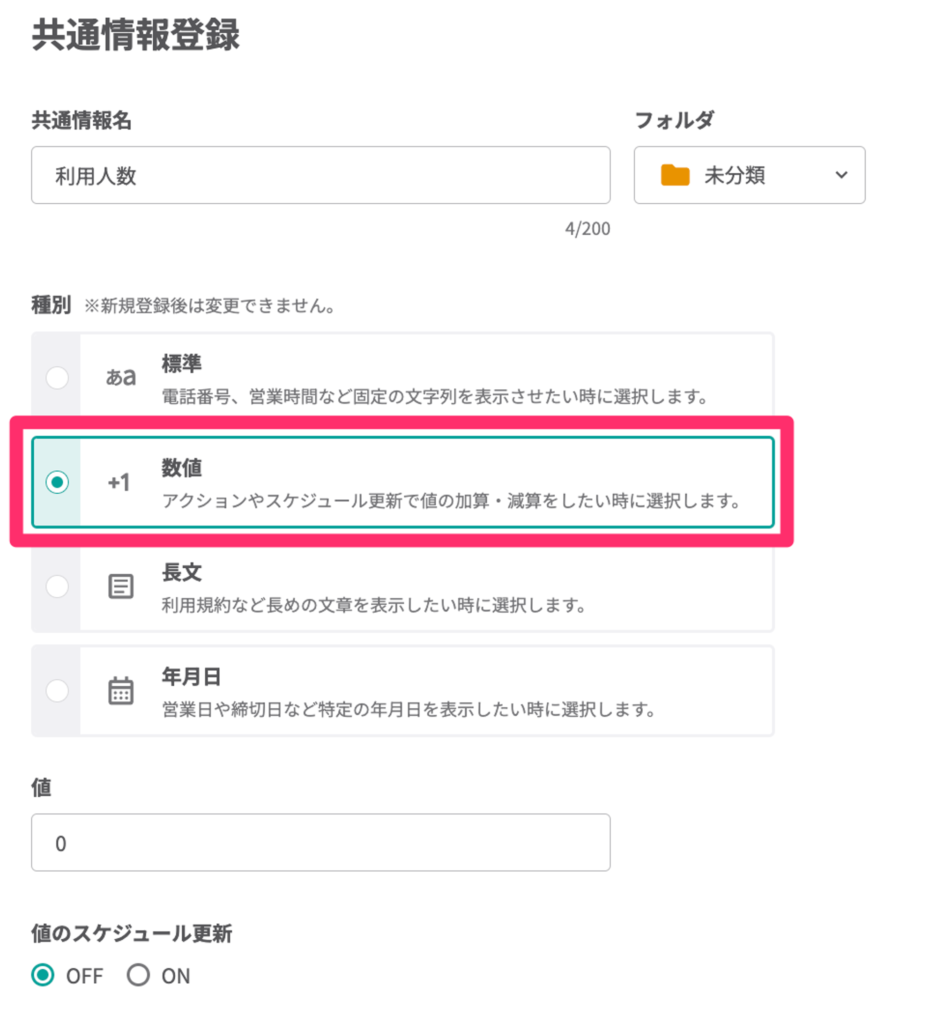Viewport: 937px width, 1024px height.
Task: Select the 長文 radio button
Action: (57, 586)
